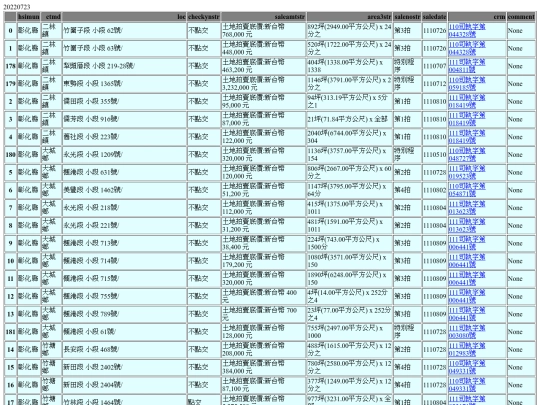Select the area cell with 14.00 square meters
540x405 pixels.
[350, 297]
